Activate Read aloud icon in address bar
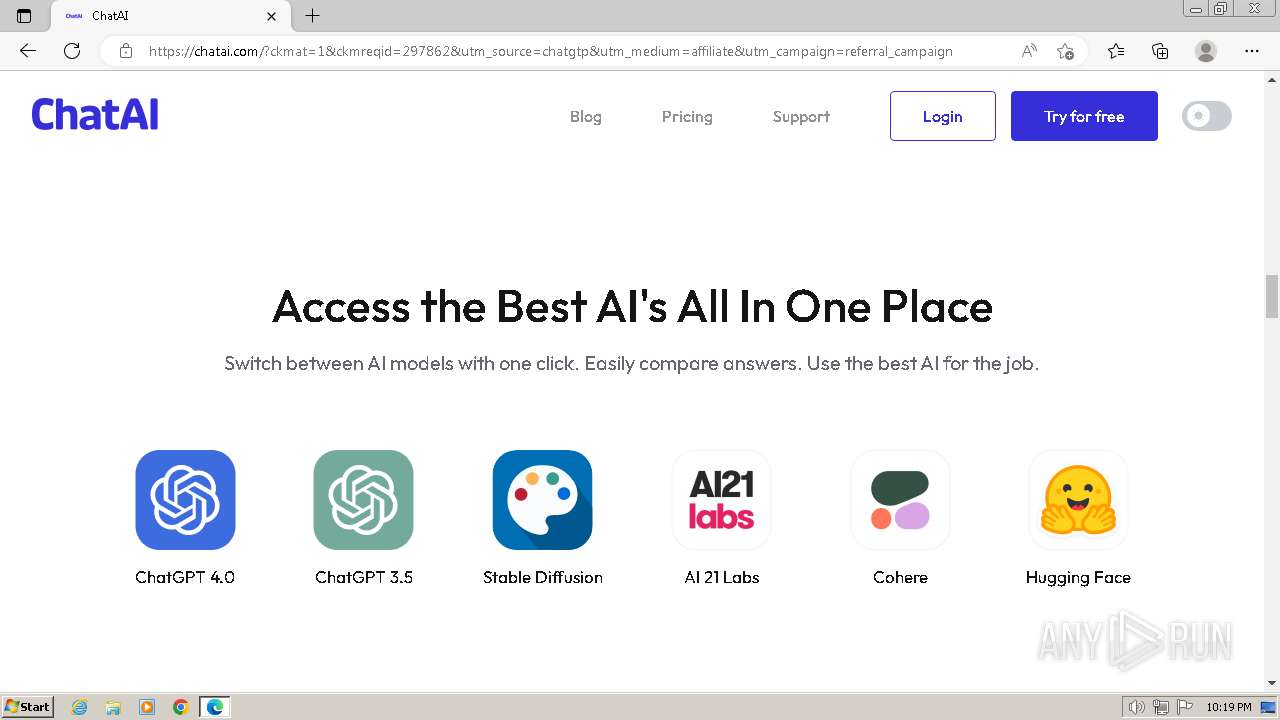 1029,51
